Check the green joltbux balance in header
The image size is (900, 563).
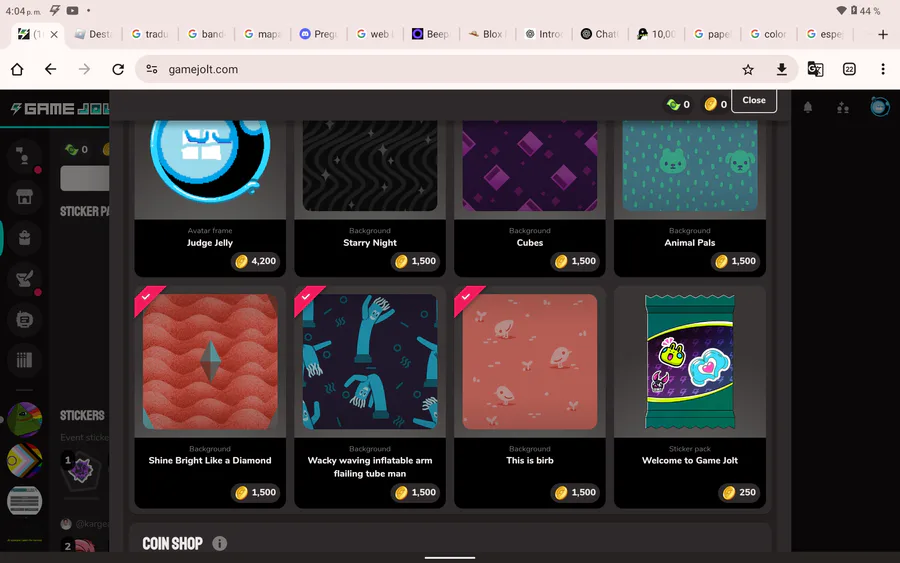678,104
